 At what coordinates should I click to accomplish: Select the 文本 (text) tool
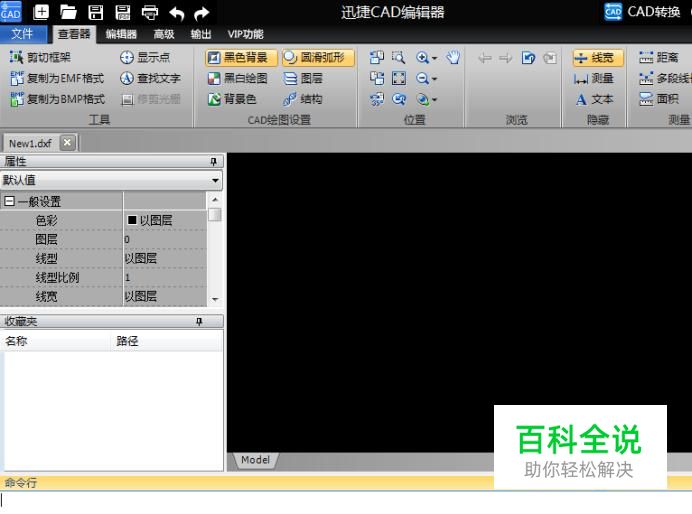click(x=593, y=99)
